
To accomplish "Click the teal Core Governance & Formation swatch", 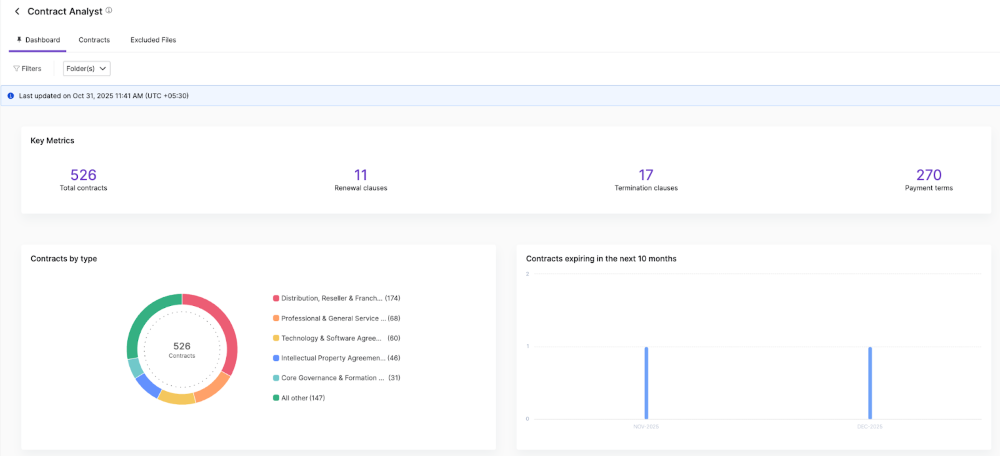I will pos(276,378).
